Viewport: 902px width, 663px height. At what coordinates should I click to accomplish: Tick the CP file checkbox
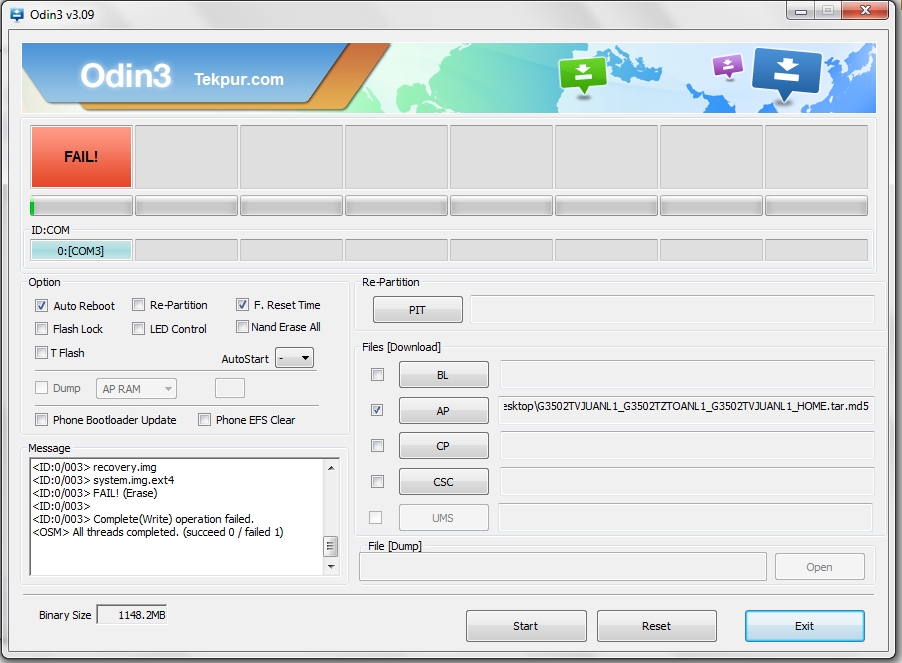point(377,446)
